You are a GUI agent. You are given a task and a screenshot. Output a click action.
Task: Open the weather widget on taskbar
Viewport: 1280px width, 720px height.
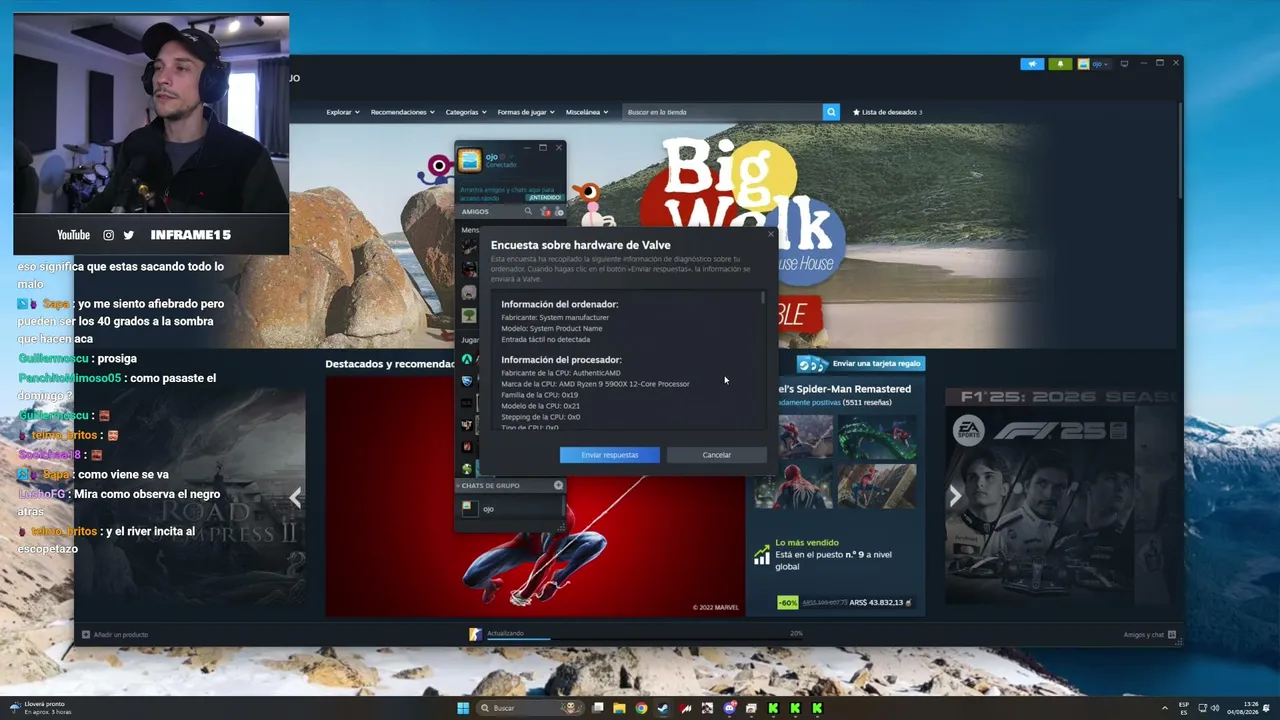coord(40,708)
